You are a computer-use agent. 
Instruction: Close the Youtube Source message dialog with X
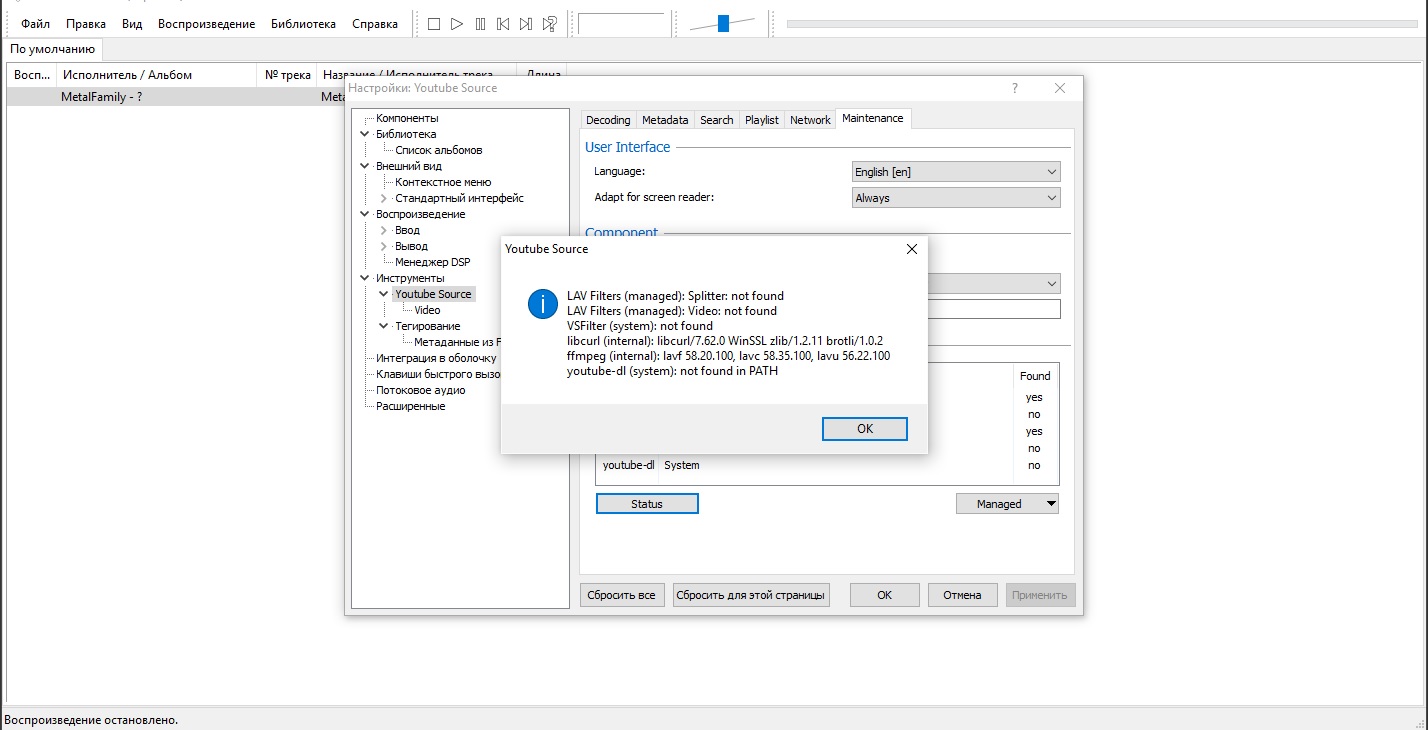coord(911,249)
